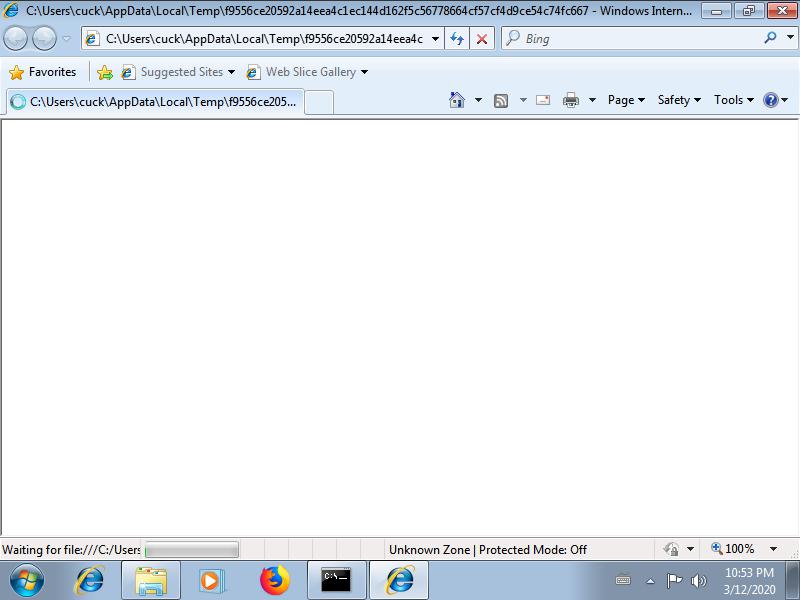Click the RSS Feeds icon
The width and height of the screenshot is (800, 600).
pos(501,101)
